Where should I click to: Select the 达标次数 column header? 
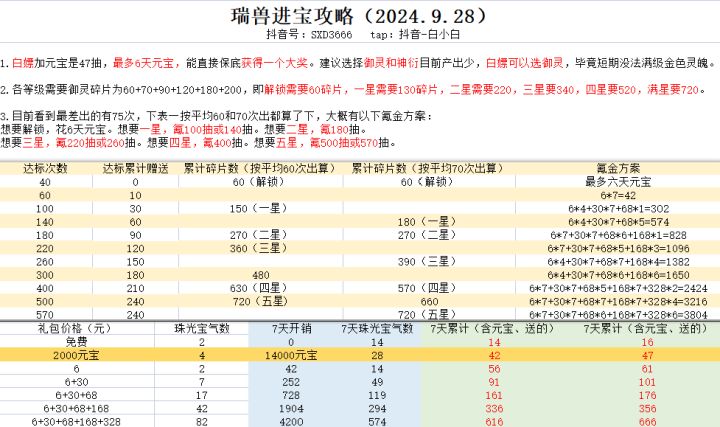click(x=45, y=169)
